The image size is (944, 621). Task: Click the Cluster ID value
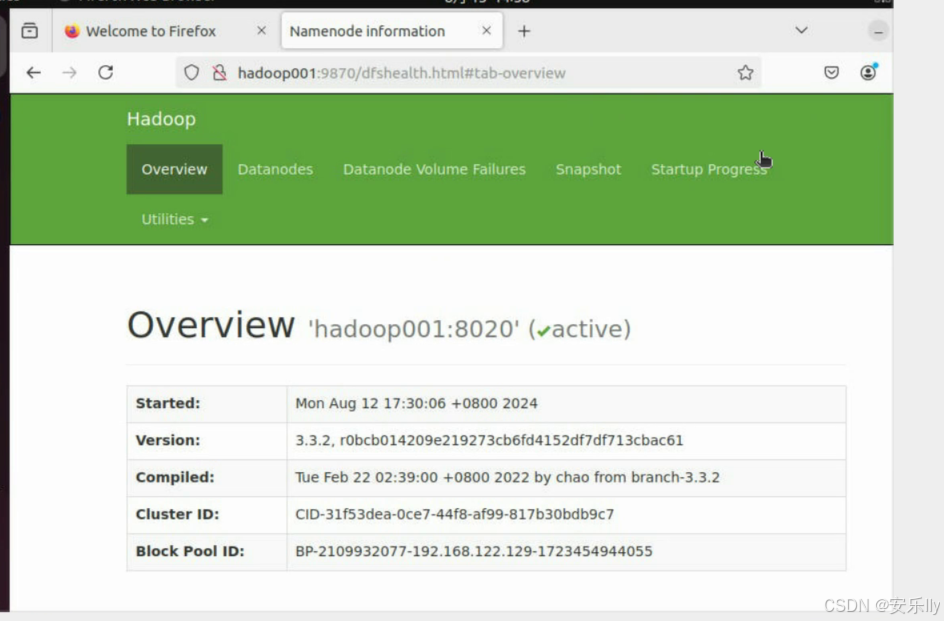pos(455,514)
